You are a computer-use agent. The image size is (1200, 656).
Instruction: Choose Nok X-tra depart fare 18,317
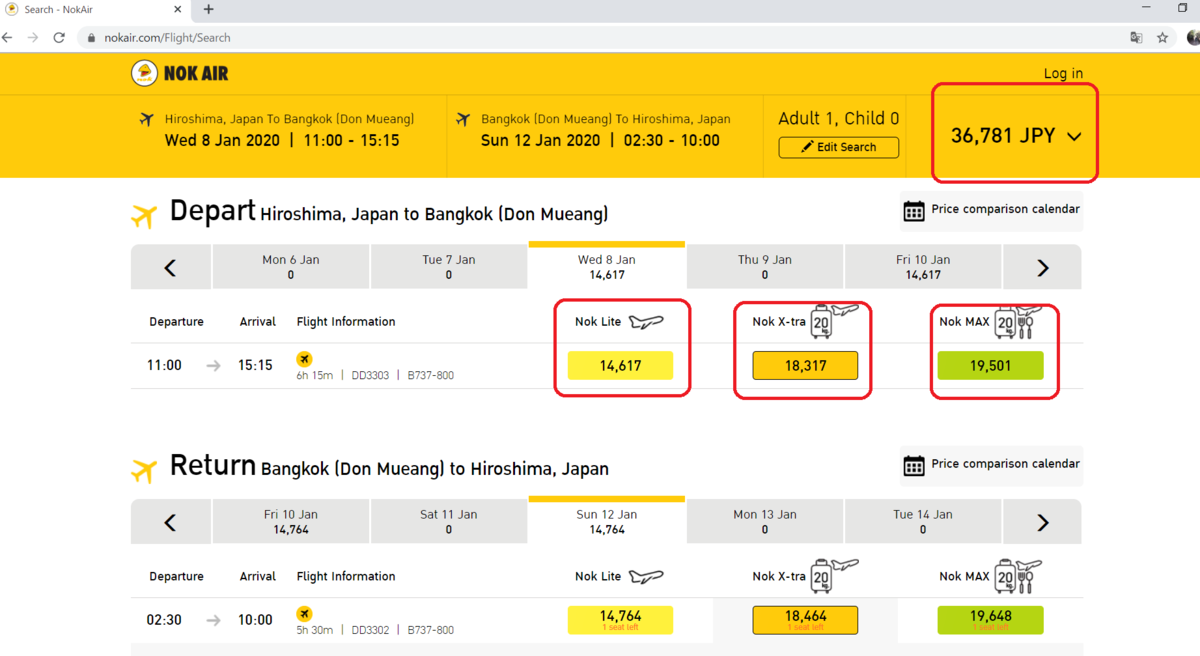pyautogui.click(x=805, y=366)
